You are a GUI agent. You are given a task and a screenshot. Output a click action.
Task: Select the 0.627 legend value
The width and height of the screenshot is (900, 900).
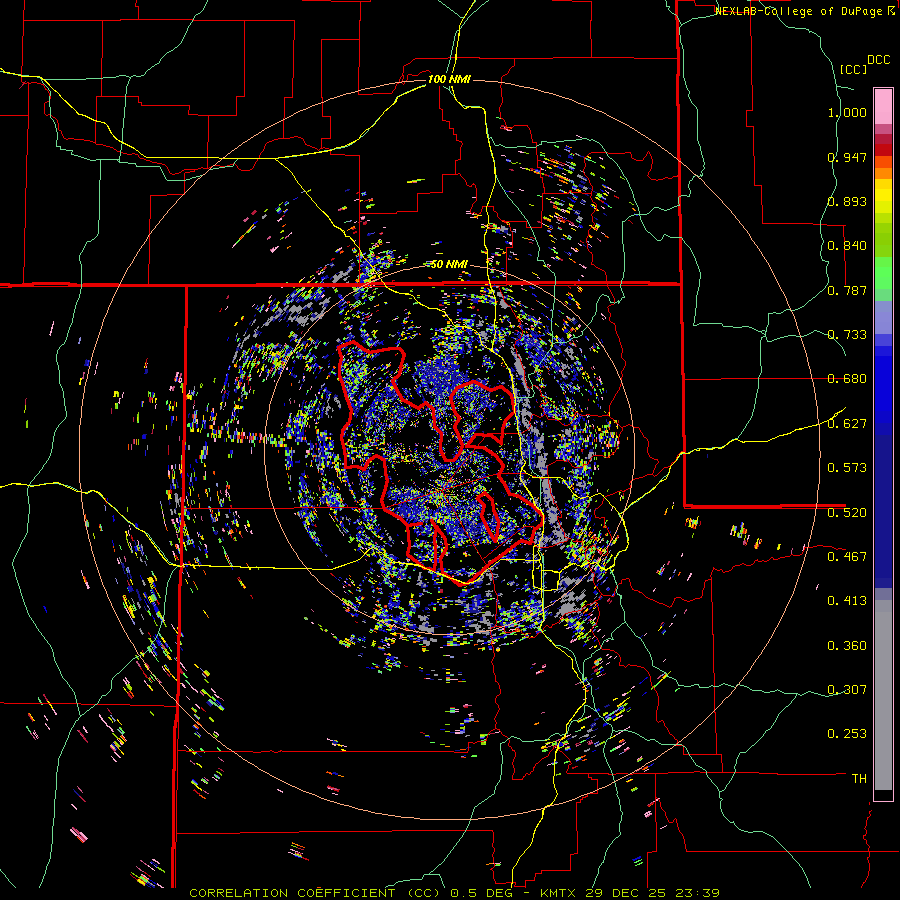[847, 424]
